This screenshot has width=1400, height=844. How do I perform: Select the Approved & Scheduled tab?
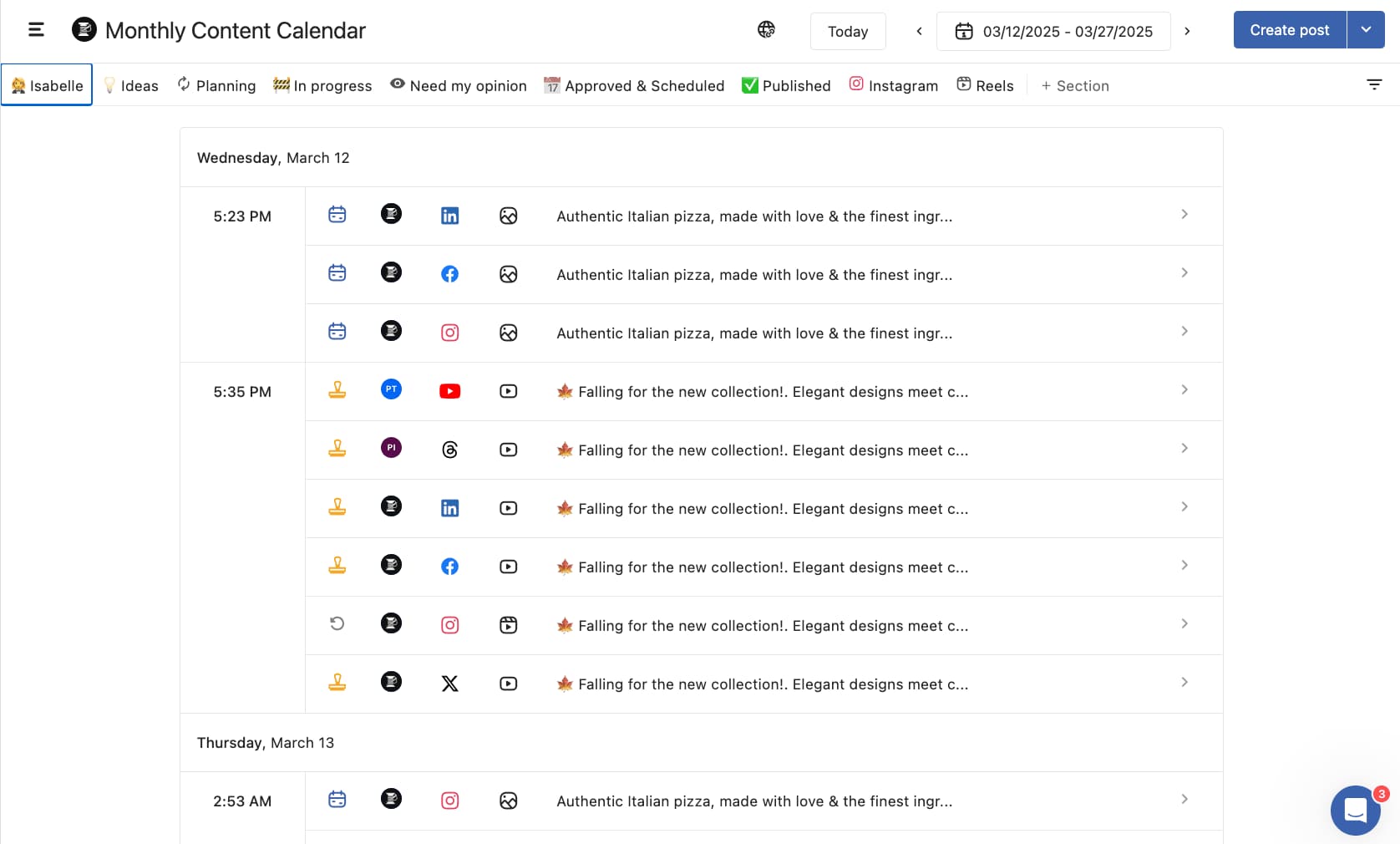(634, 85)
